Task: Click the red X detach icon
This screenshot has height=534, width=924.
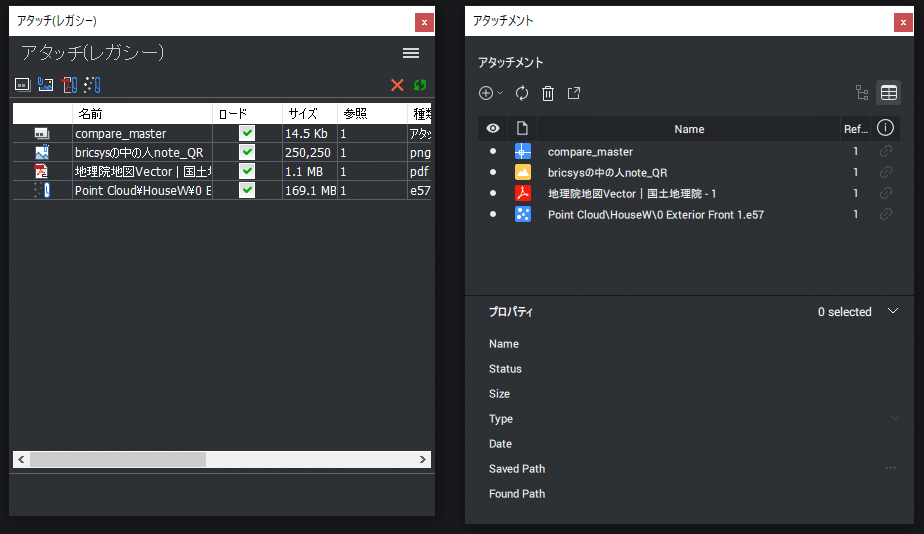Action: [x=397, y=85]
